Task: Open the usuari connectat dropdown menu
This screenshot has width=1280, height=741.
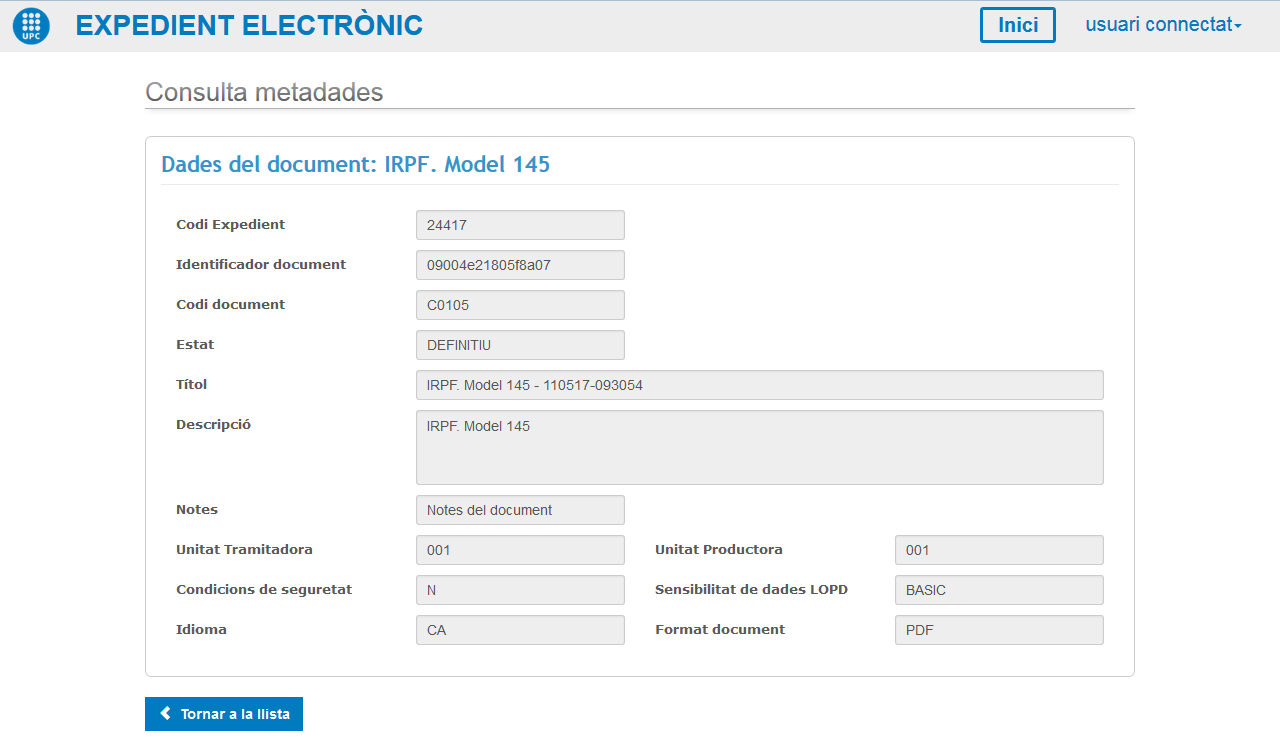Action: click(x=1163, y=25)
